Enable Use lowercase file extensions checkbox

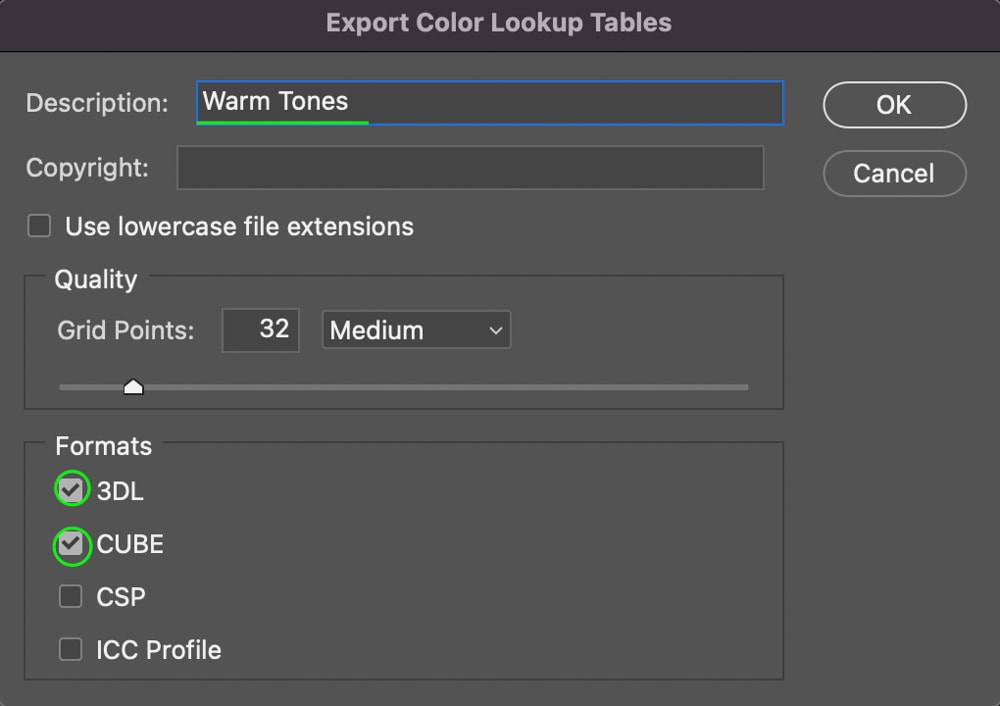(x=39, y=226)
